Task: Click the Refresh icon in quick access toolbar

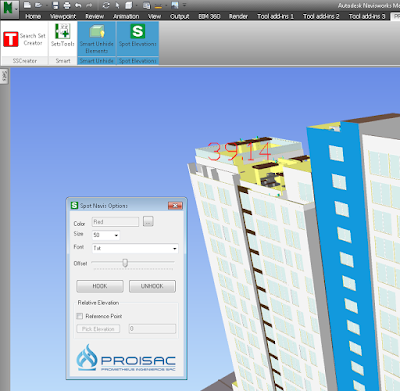Action: coord(106,5)
